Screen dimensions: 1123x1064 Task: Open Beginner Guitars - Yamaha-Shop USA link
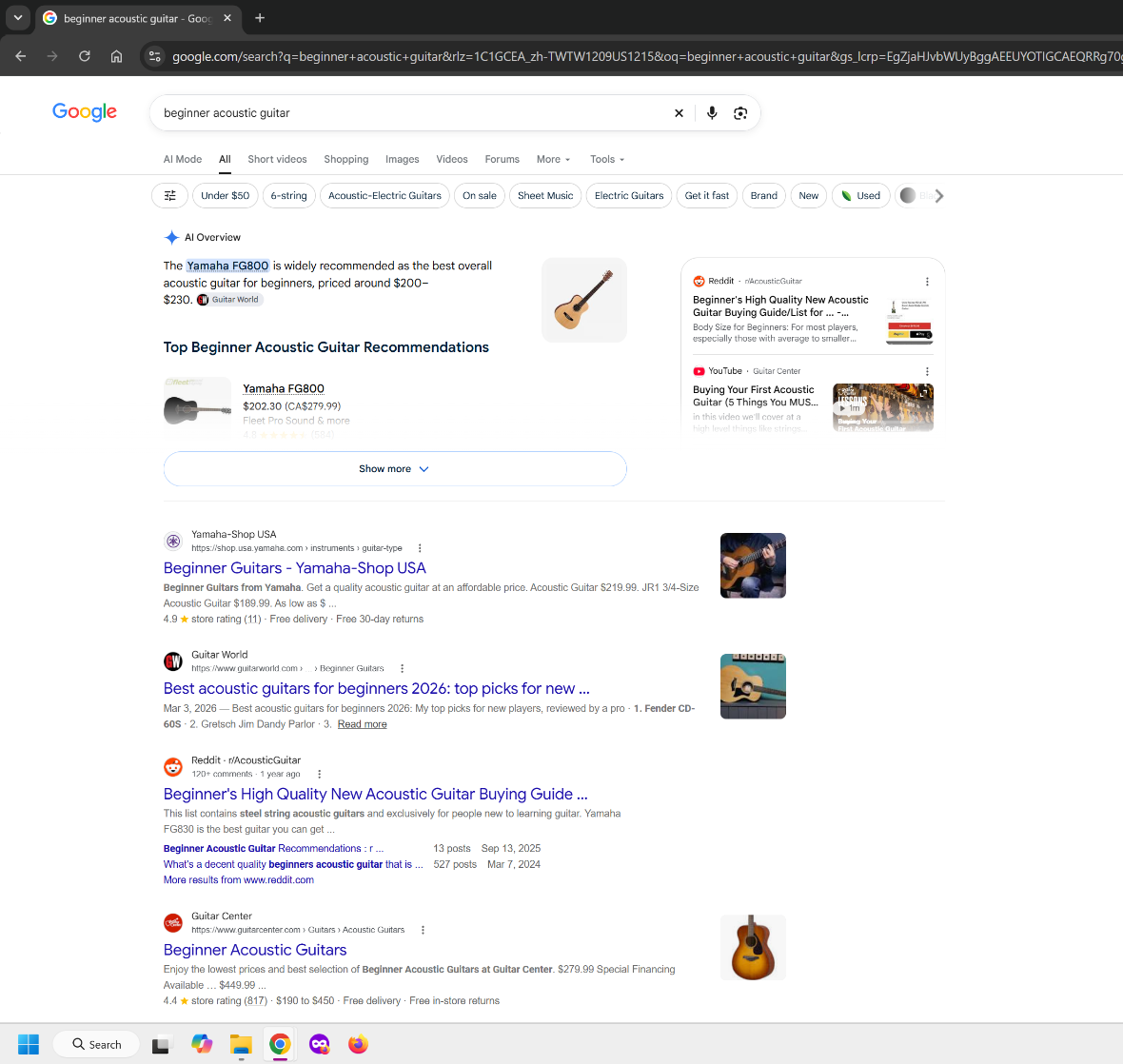click(294, 568)
